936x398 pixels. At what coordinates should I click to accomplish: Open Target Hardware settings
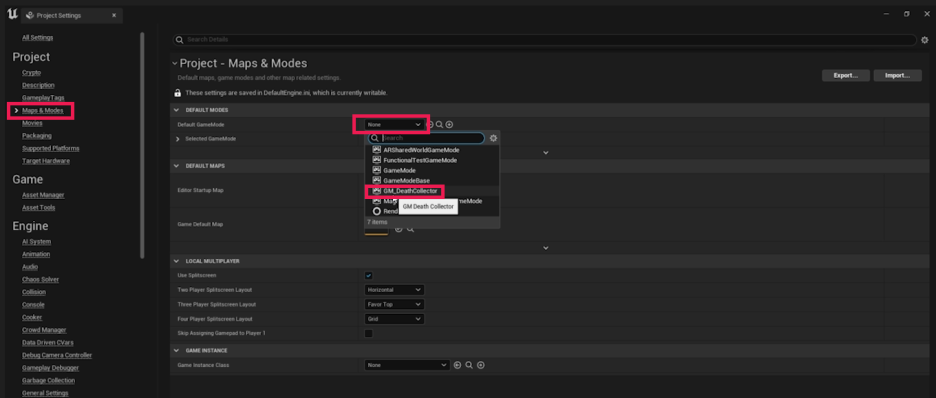pyautogui.click(x=46, y=161)
